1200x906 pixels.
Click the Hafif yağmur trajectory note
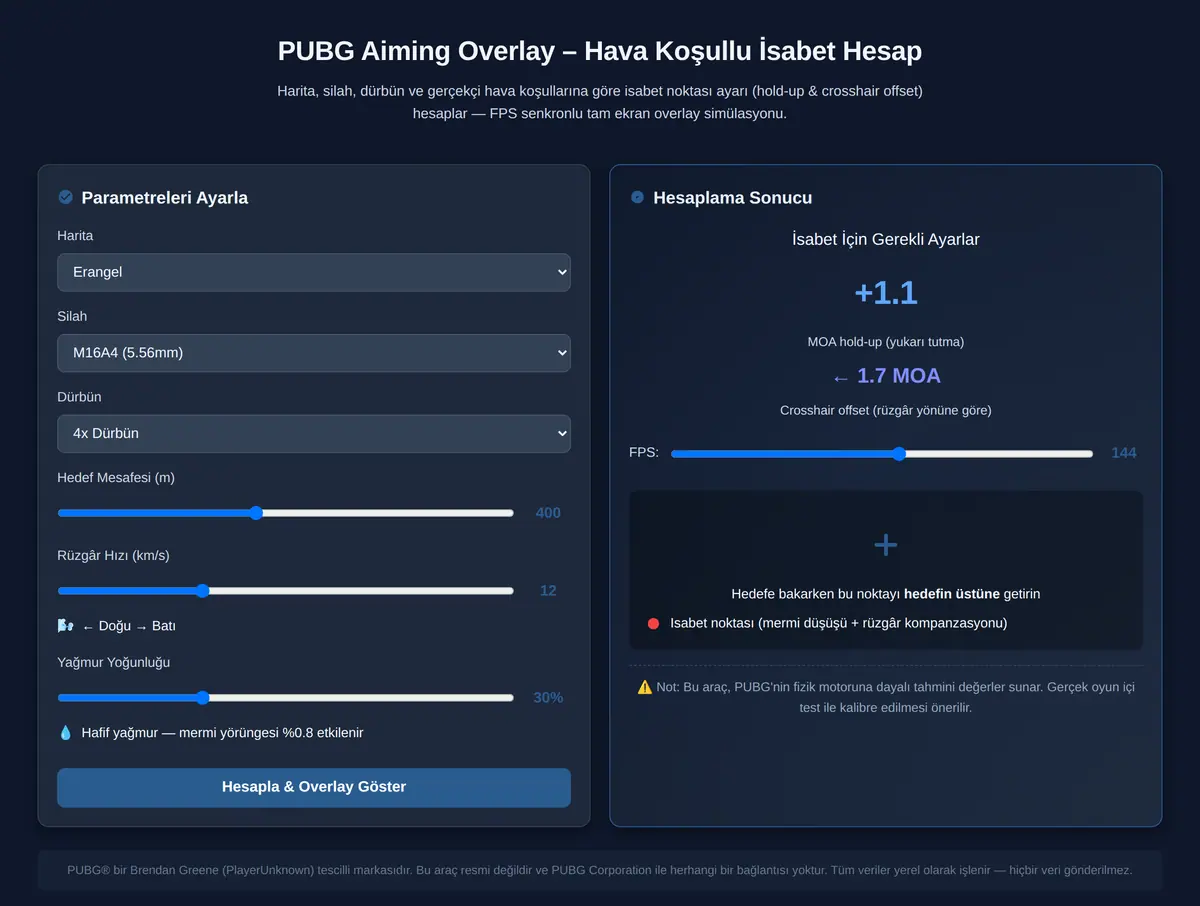pos(222,733)
